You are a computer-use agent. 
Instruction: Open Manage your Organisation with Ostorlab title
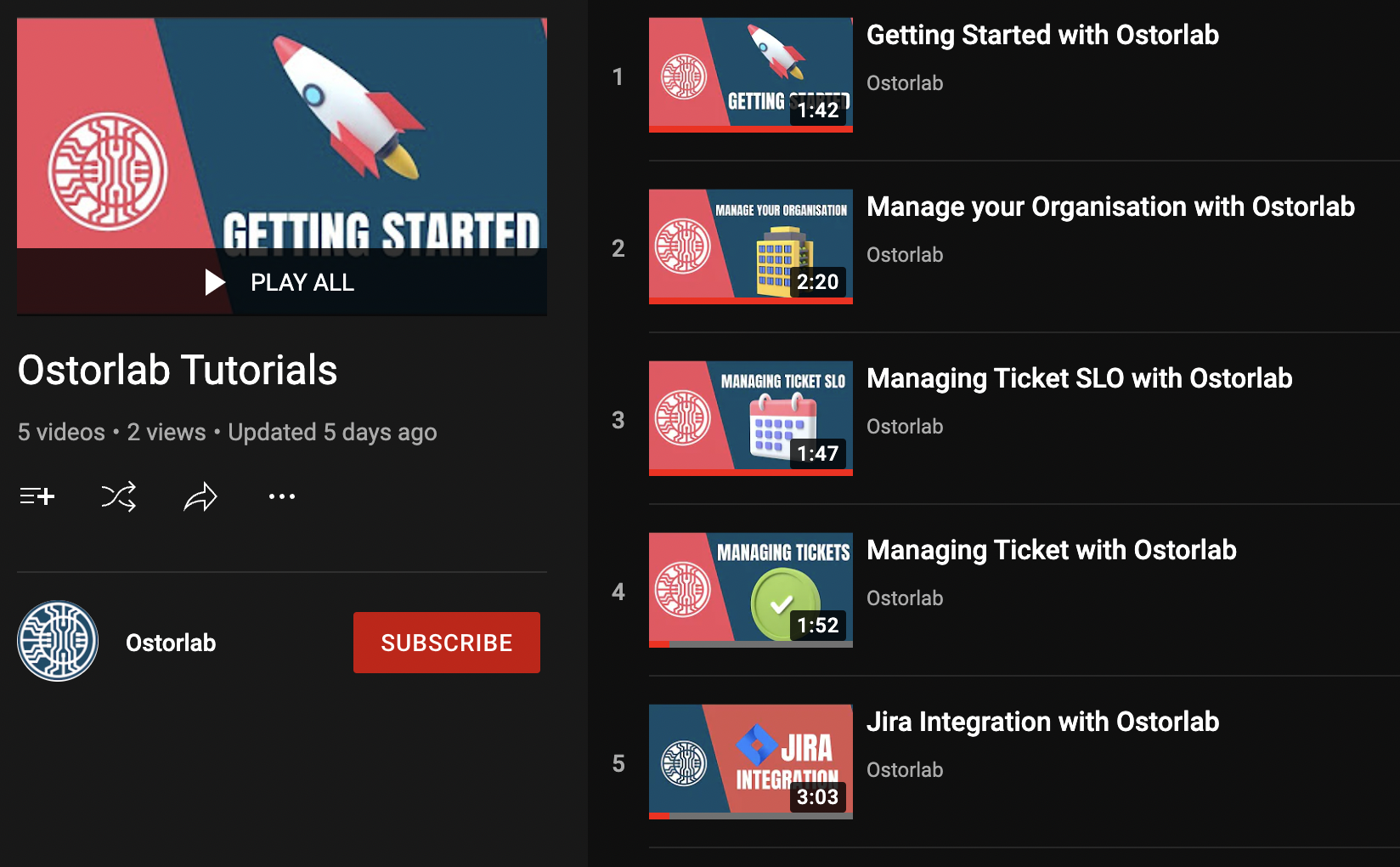(x=1110, y=207)
